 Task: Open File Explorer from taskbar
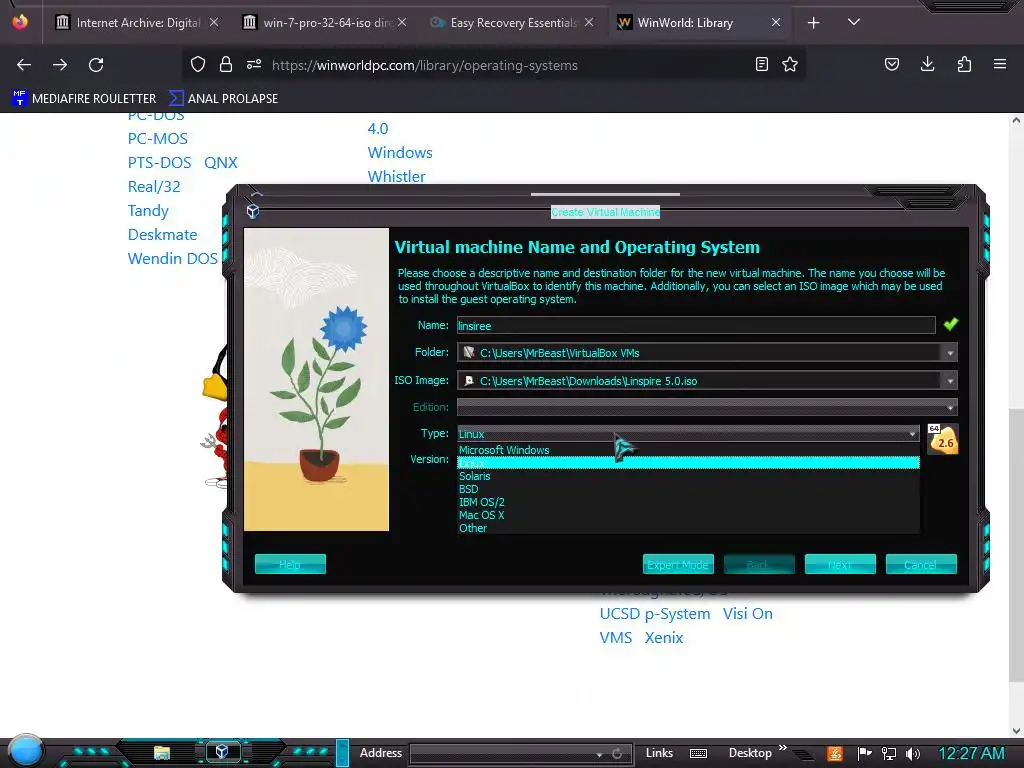pos(161,752)
